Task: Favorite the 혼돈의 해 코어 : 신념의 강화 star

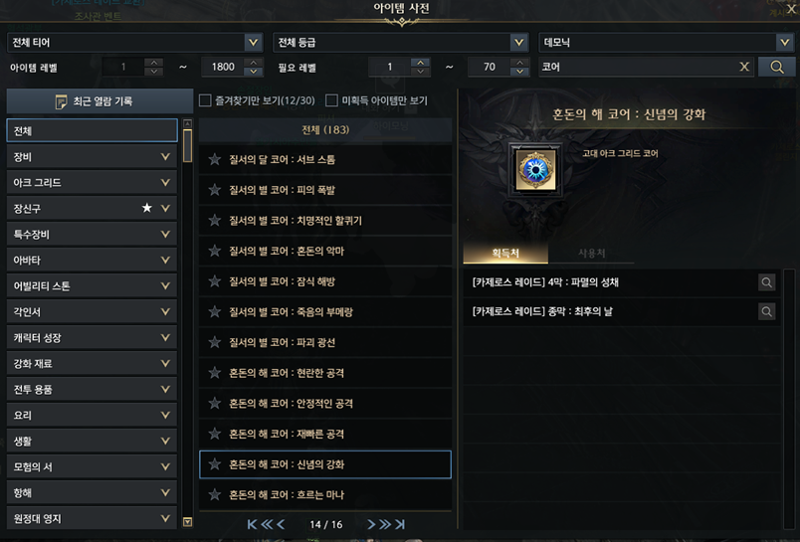Action: point(215,464)
